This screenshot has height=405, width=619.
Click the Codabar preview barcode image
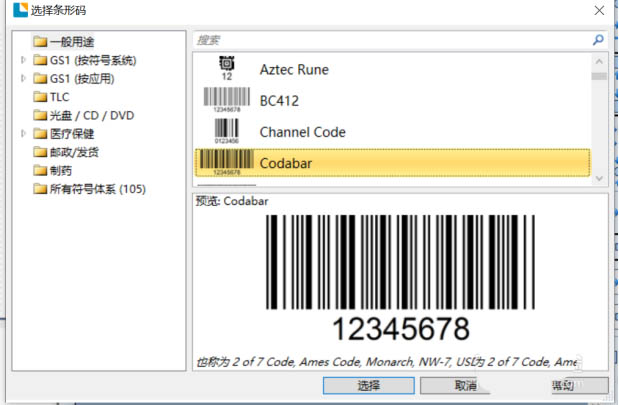coord(400,262)
